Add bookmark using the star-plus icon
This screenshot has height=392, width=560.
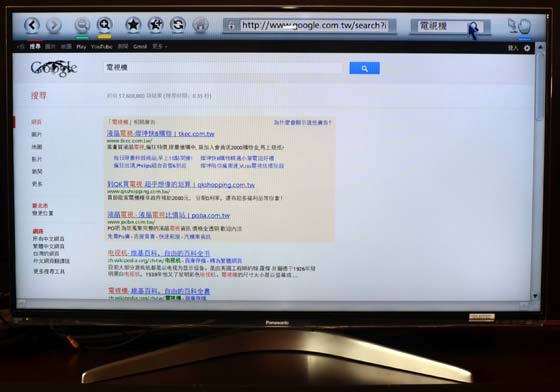pyautogui.click(x=155, y=25)
